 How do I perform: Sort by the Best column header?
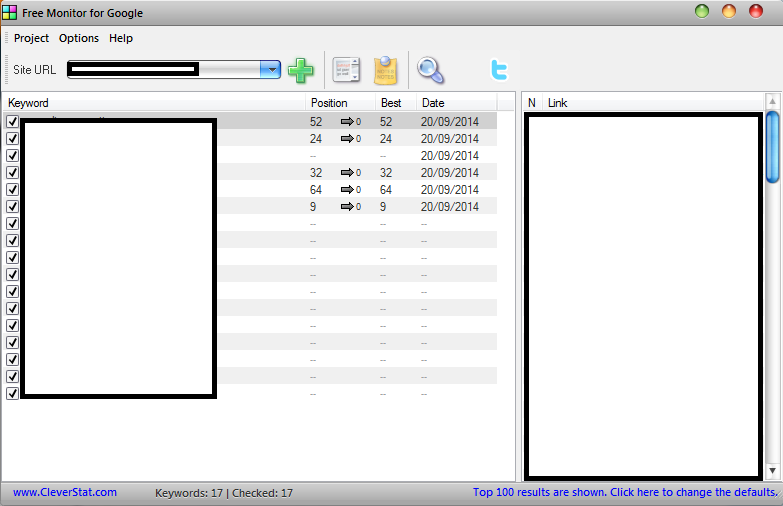(396, 103)
